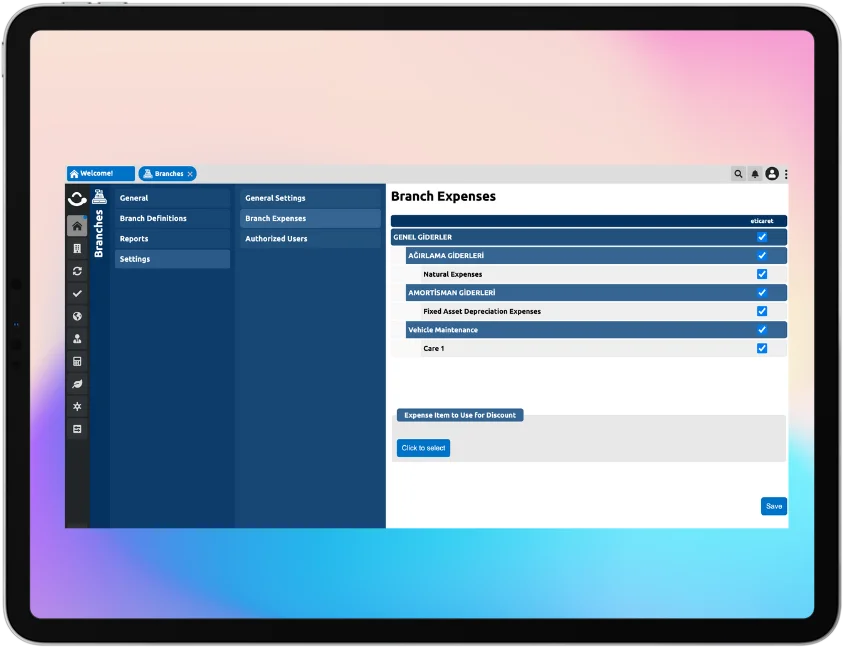Open notifications bell icon

click(755, 174)
